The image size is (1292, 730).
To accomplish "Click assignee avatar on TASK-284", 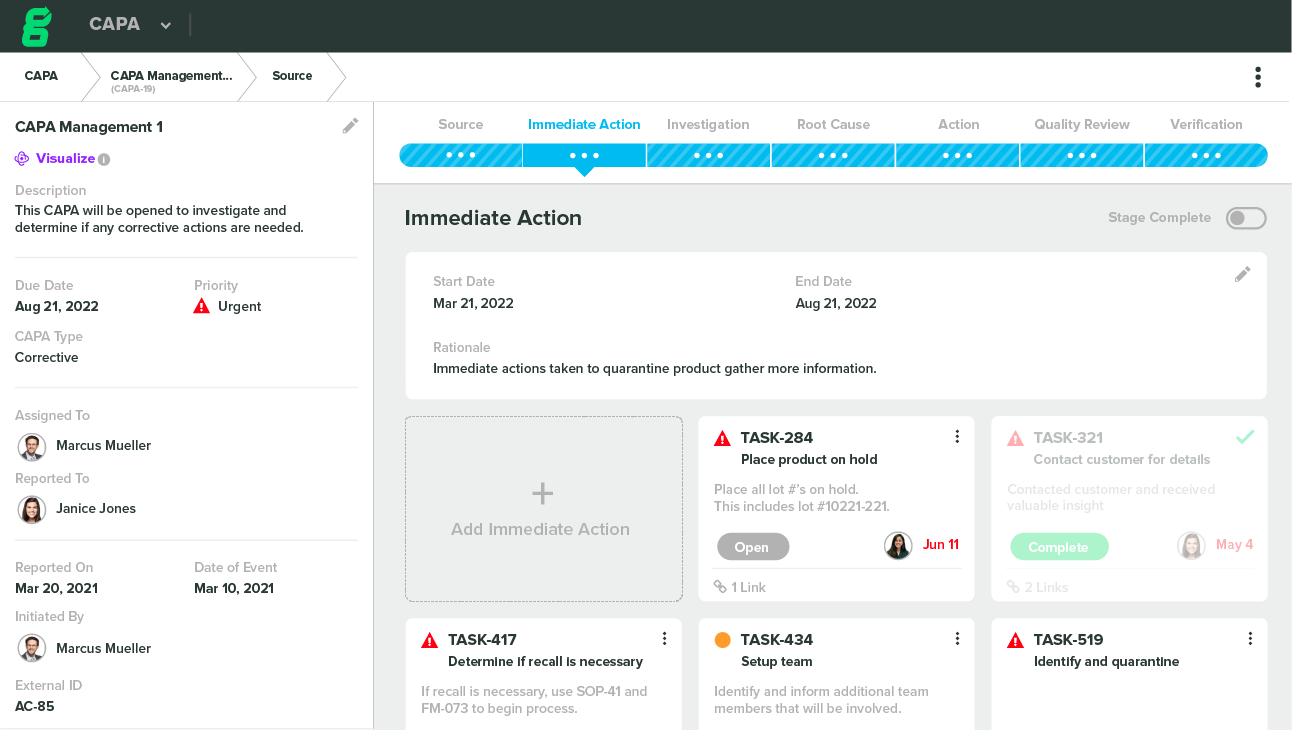I will (898, 545).
